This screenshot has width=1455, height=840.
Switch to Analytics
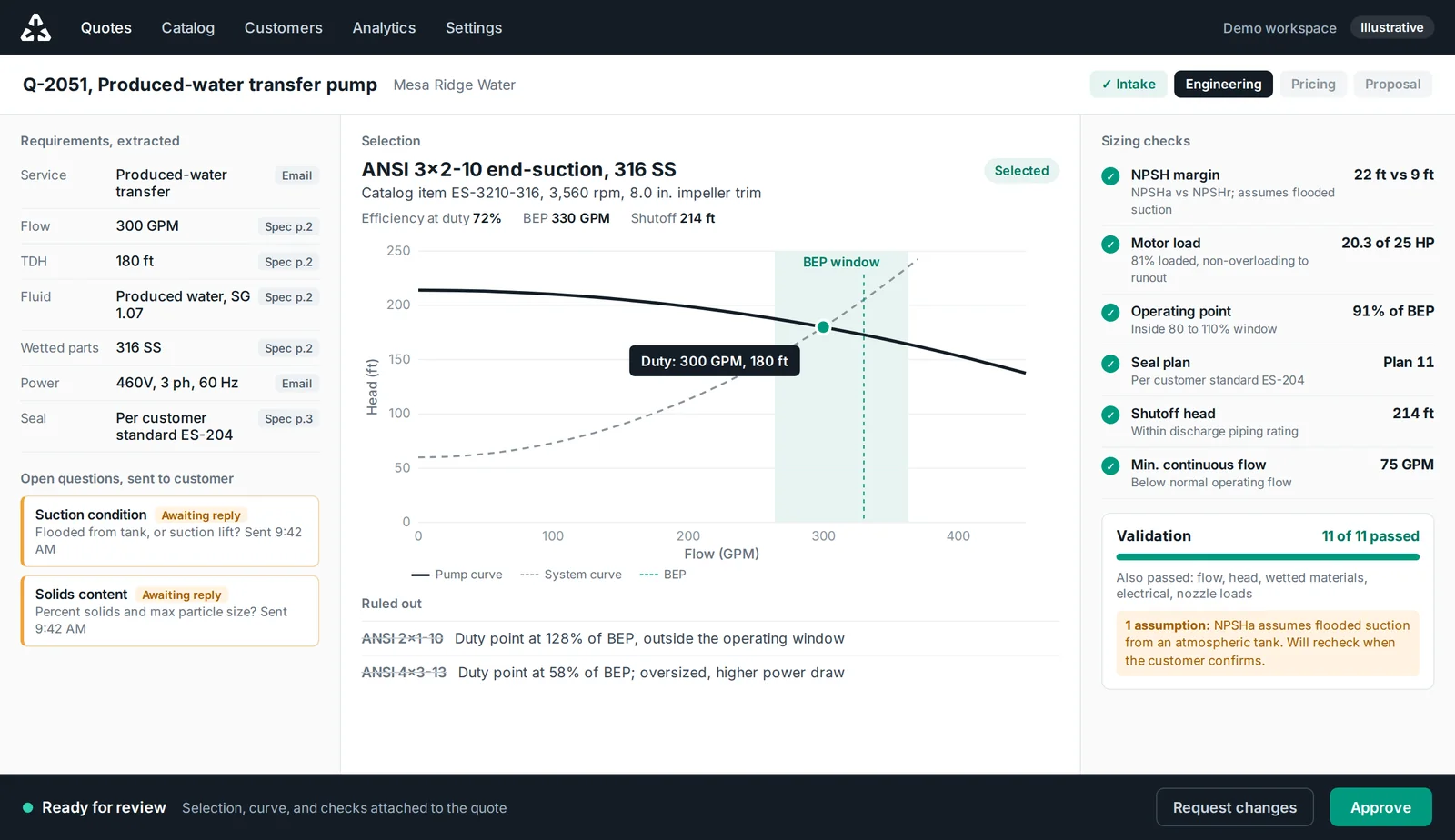(x=384, y=27)
